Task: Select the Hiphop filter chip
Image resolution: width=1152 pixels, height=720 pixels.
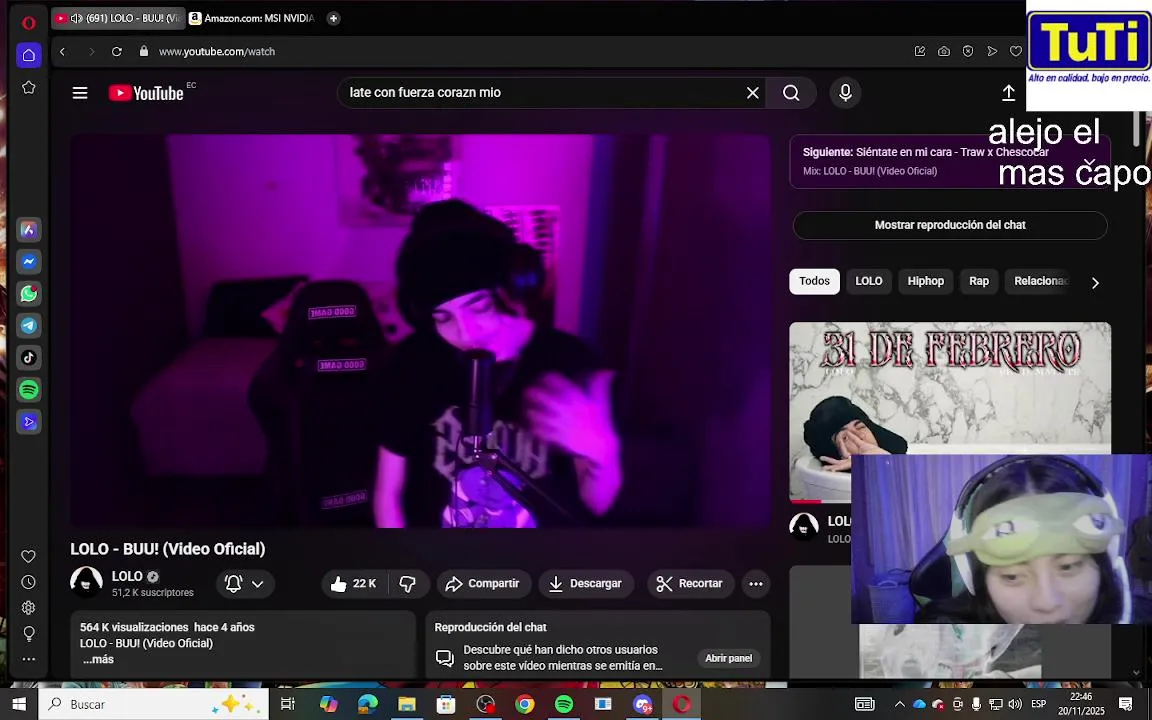Action: 925,281
